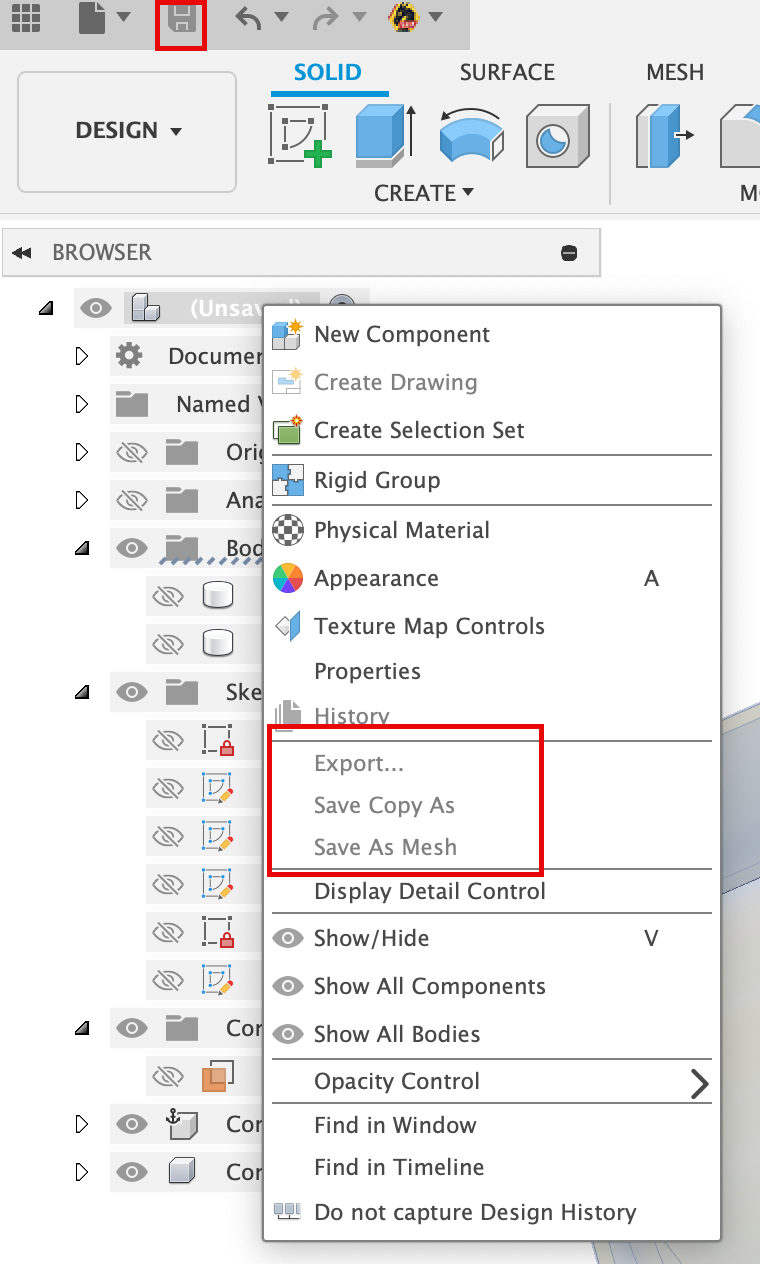Switch to the SURFACE tab
The image size is (760, 1264).
(x=507, y=72)
